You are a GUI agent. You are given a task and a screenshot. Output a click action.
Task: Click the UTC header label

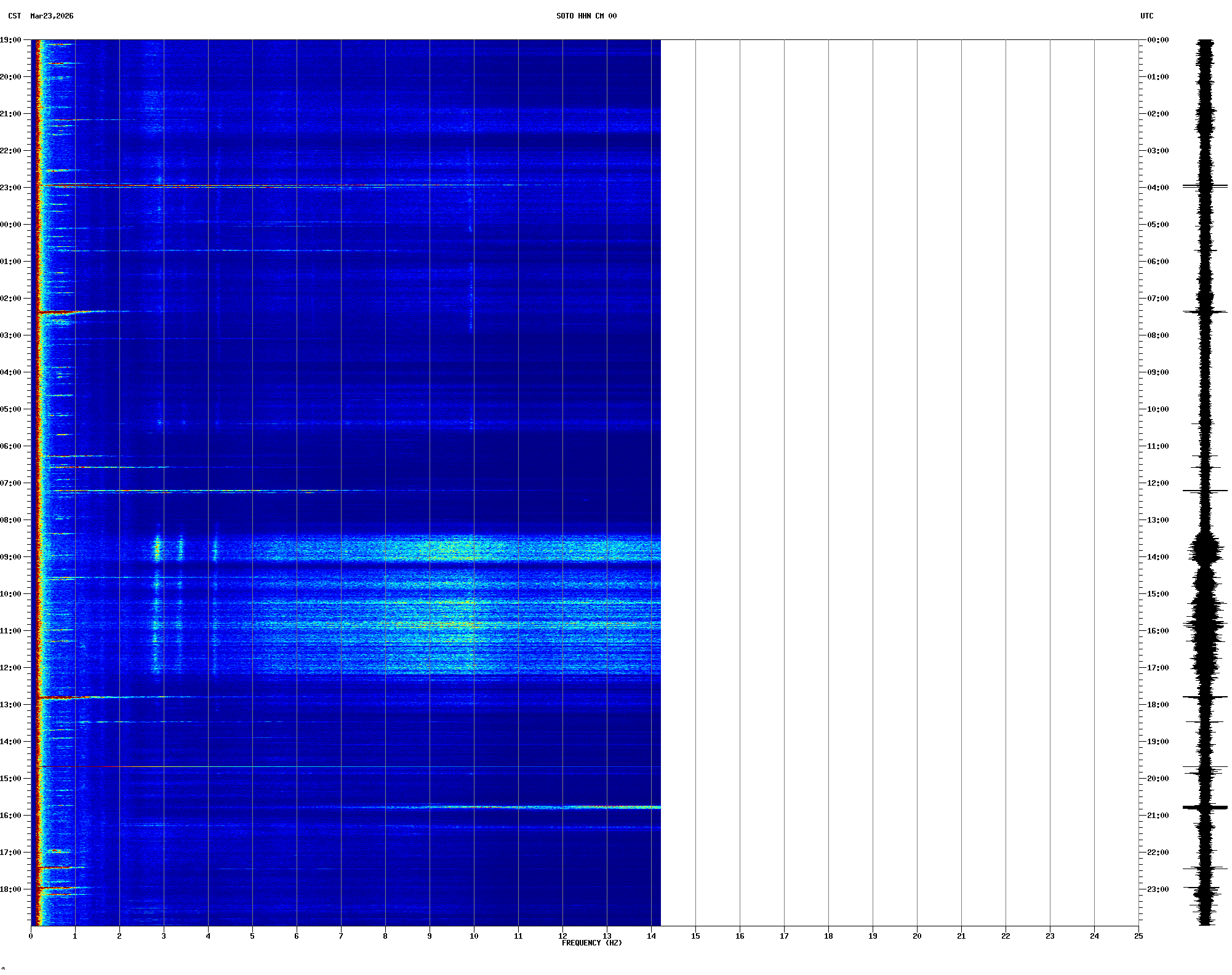[x=1146, y=16]
